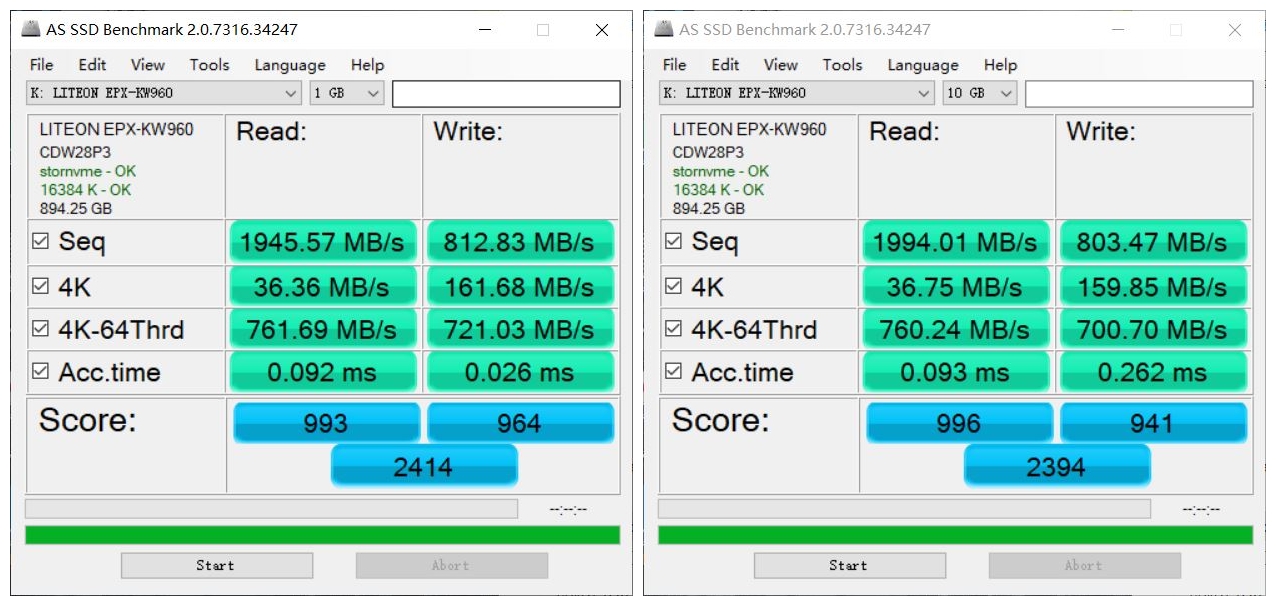Click the green progress bar in right window
Image resolution: width=1276 pixels, height=606 pixels.
pos(955,535)
